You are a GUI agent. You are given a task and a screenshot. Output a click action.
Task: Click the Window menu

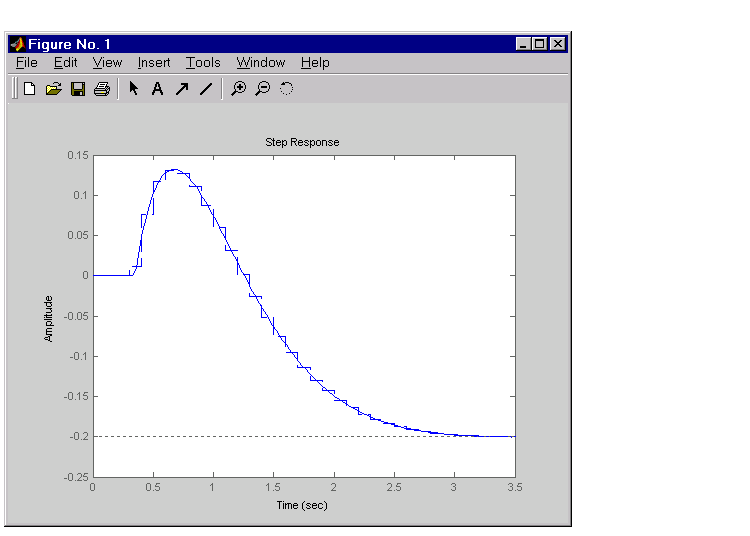(x=261, y=63)
